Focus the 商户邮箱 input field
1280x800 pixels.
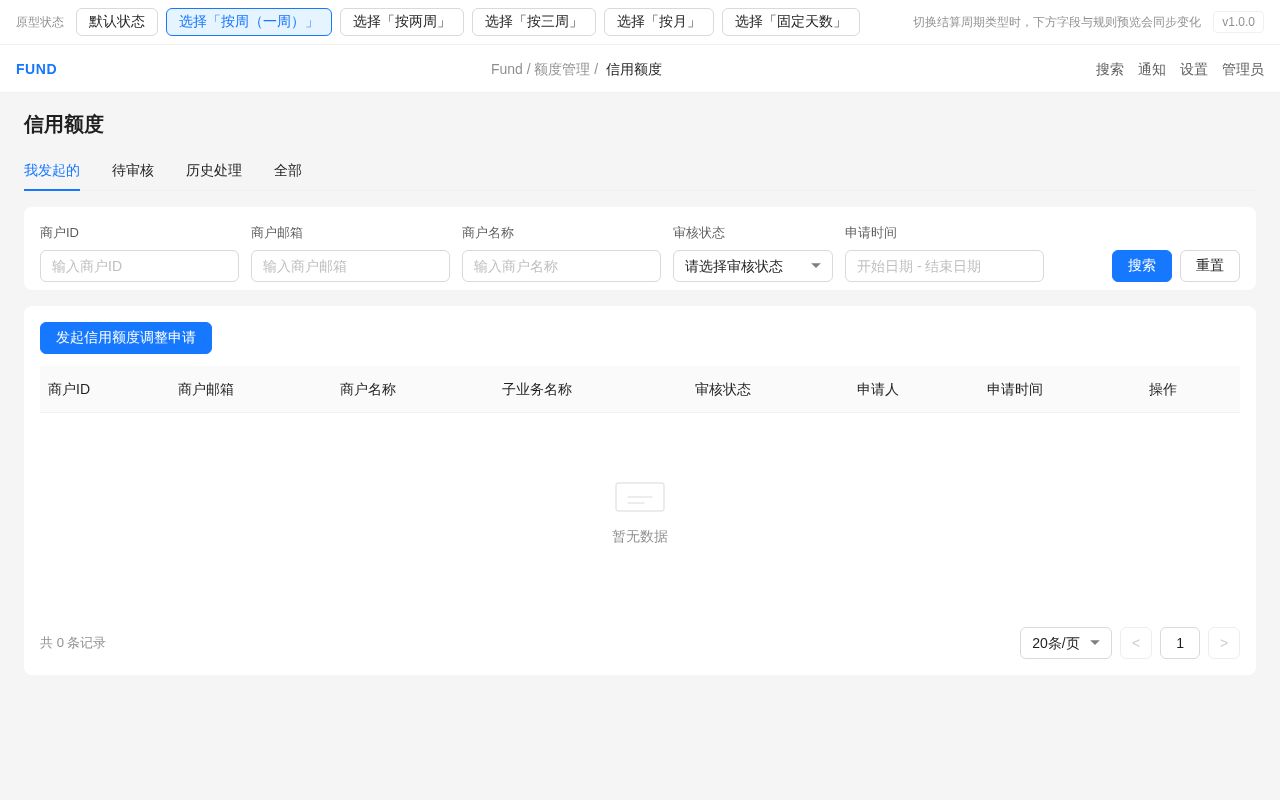pyautogui.click(x=350, y=266)
